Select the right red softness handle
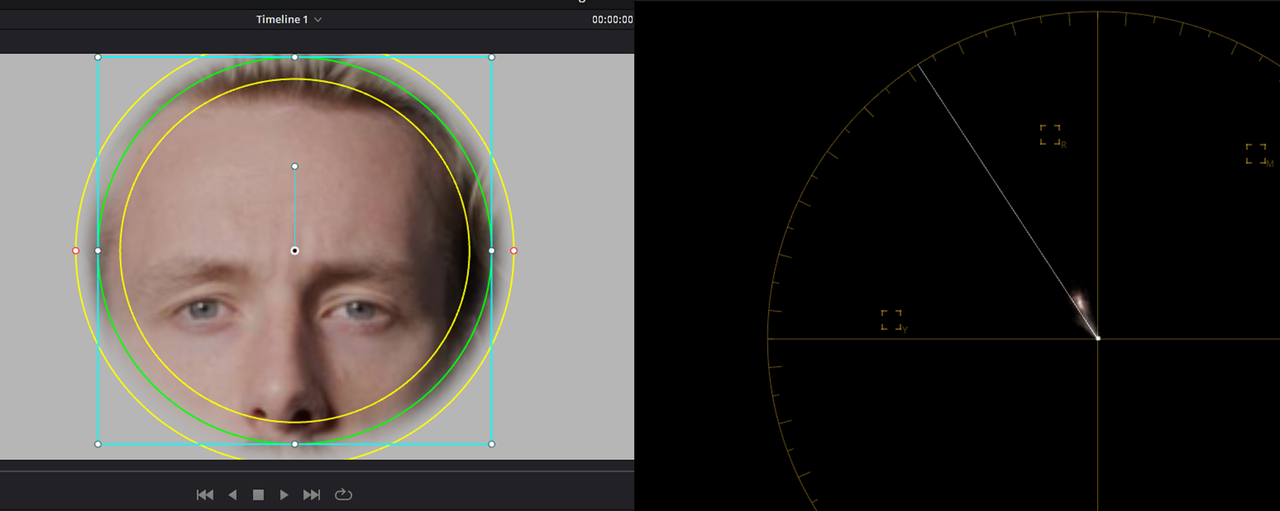1280x511 pixels. coord(514,250)
